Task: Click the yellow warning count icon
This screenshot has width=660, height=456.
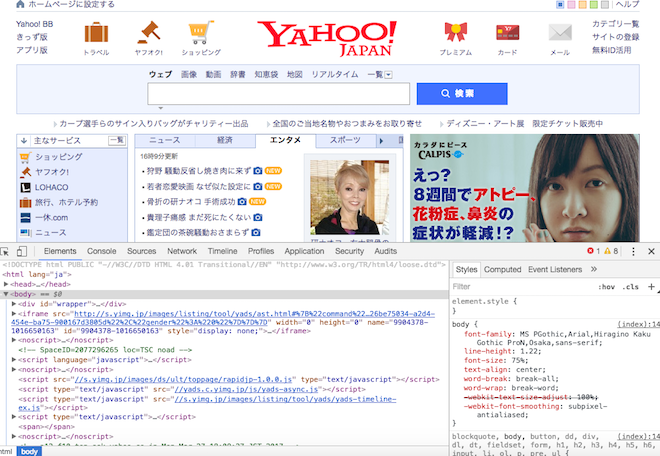Action: (607, 251)
